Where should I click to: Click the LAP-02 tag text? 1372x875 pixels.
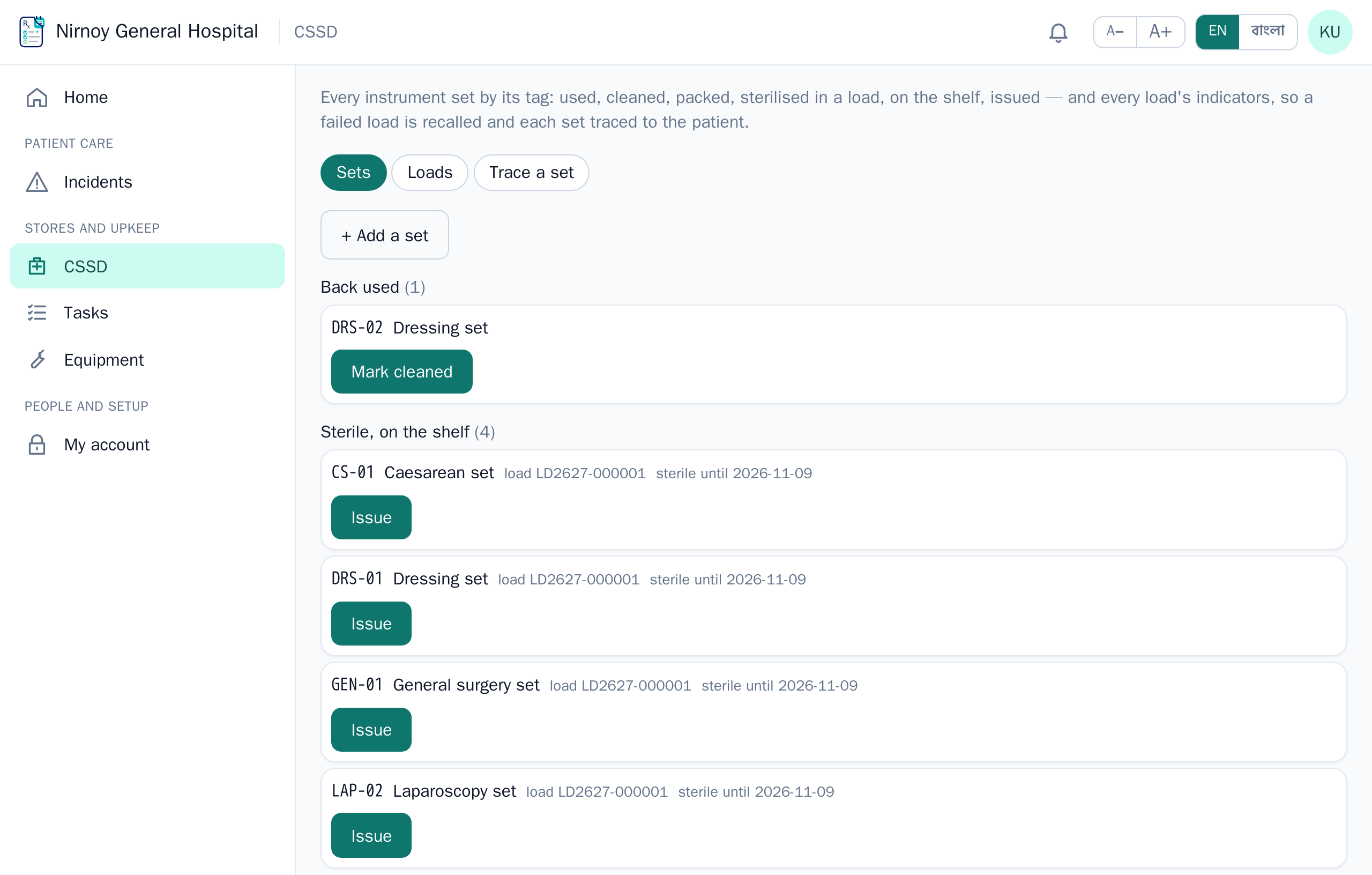click(x=357, y=791)
